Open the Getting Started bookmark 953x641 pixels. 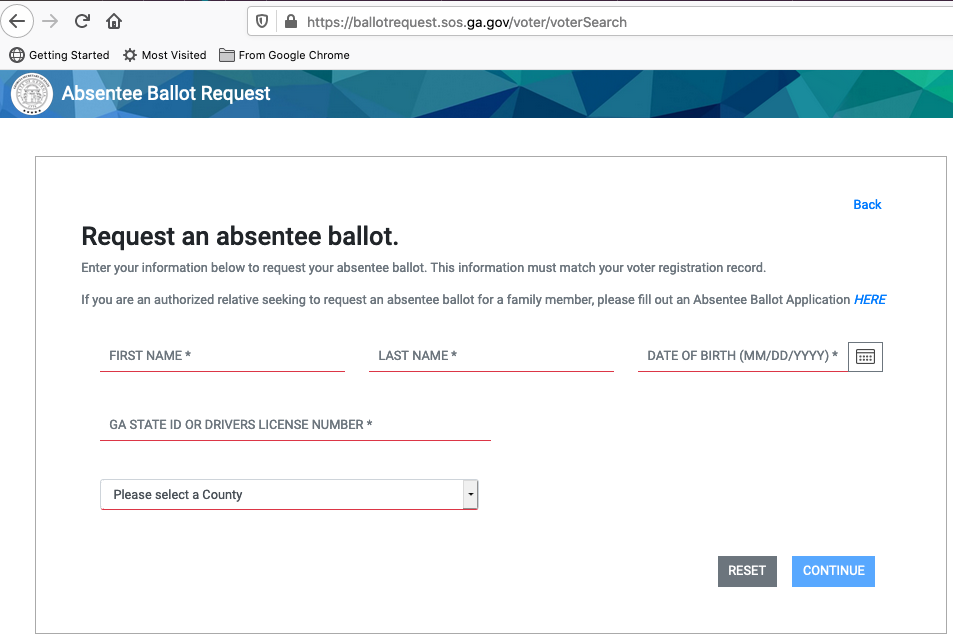click(60, 55)
